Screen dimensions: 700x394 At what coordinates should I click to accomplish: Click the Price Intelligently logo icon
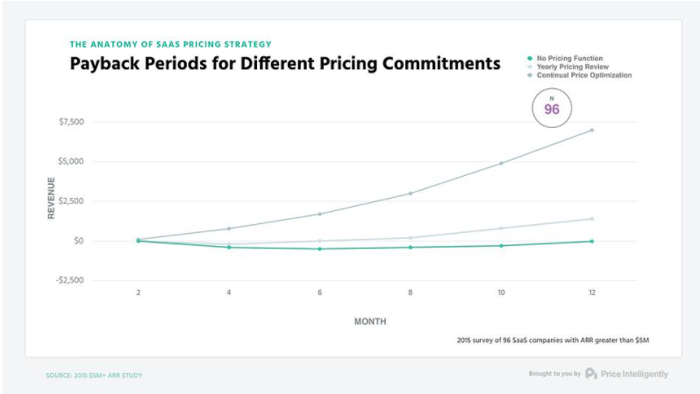(x=591, y=373)
